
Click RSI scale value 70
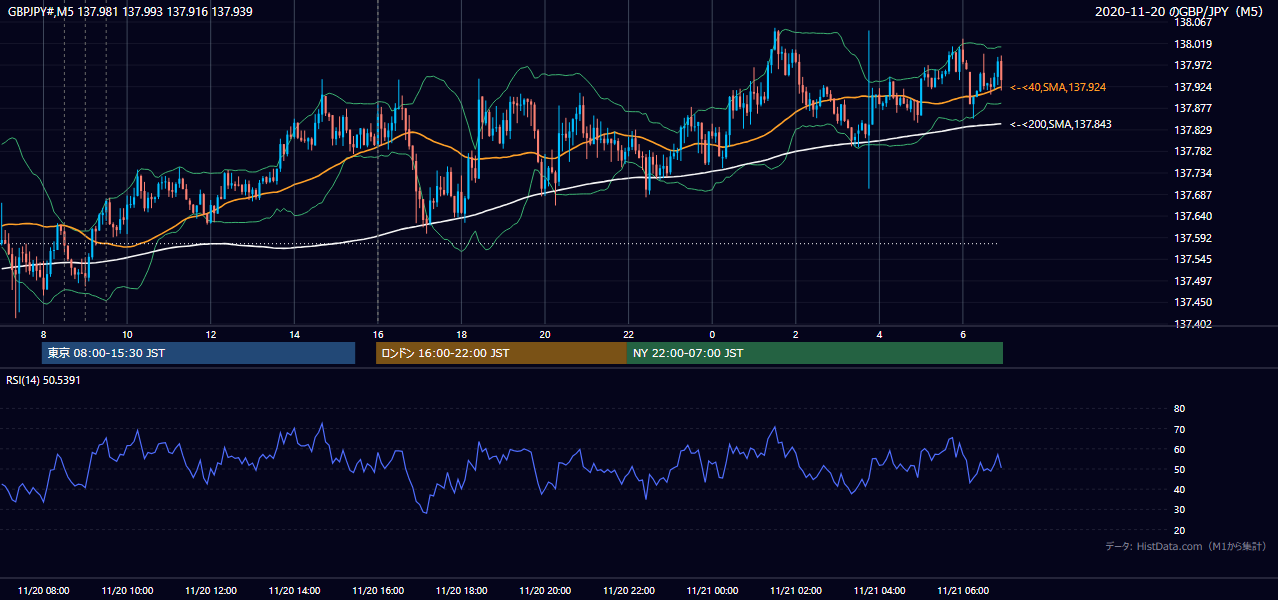point(1179,429)
